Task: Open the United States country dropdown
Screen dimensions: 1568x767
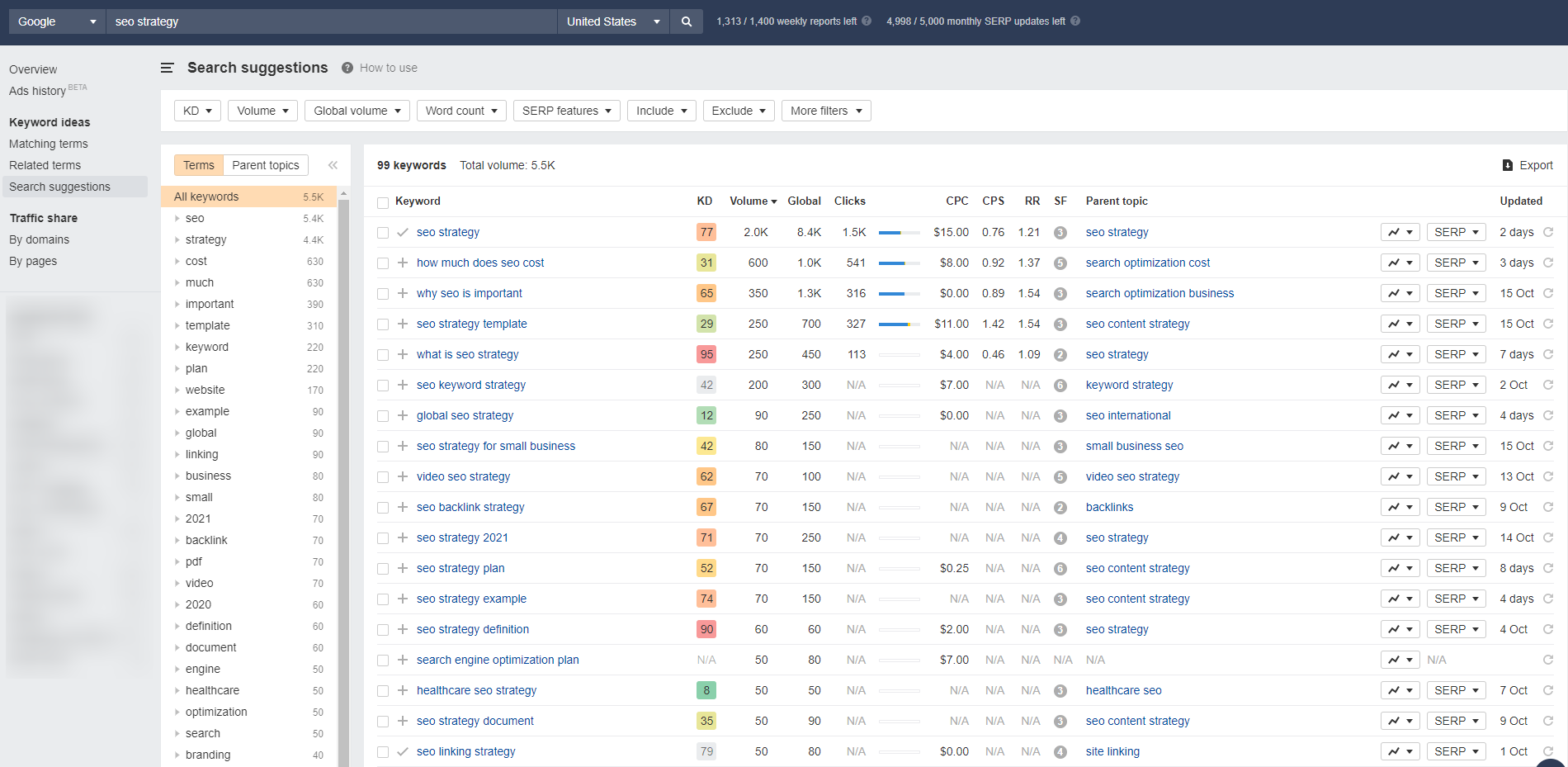Action: tap(613, 21)
